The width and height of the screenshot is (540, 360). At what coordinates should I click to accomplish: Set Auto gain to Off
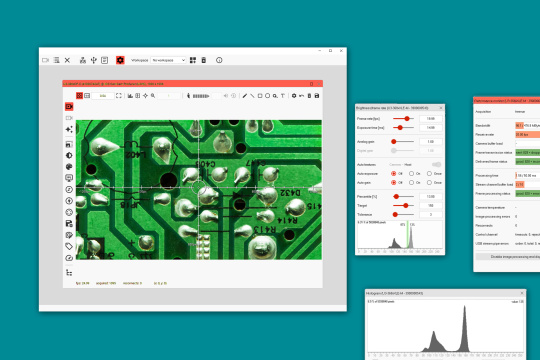coord(394,183)
